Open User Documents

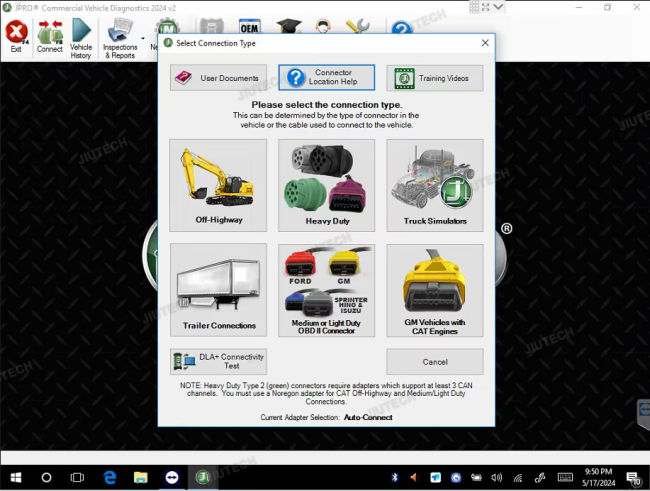click(x=218, y=78)
